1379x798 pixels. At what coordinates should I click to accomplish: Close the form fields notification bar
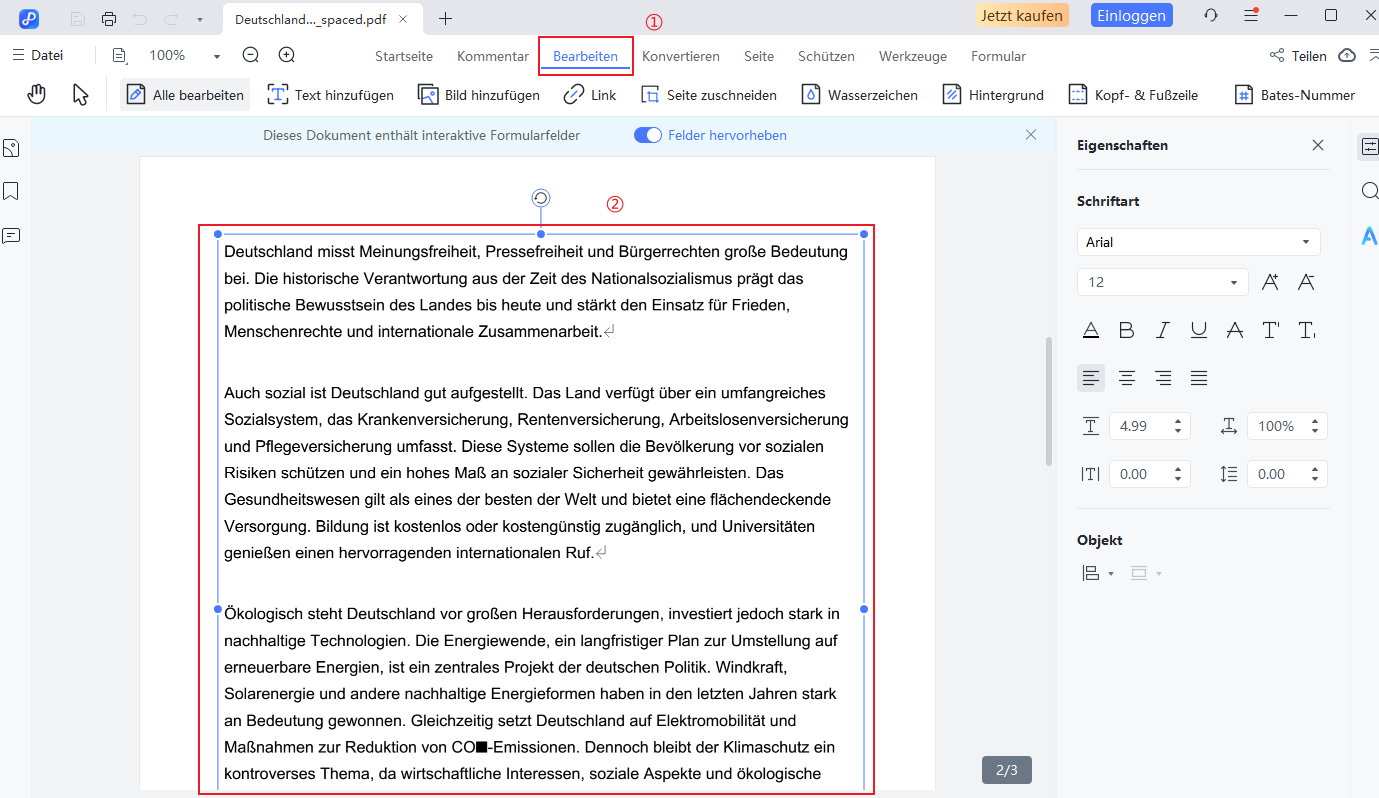point(1031,135)
